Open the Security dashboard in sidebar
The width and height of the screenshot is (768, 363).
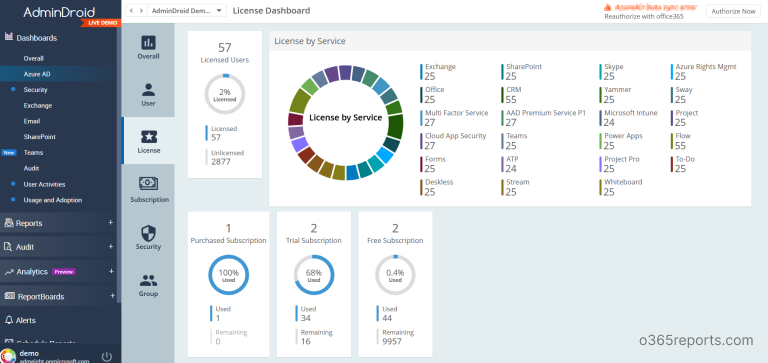point(35,90)
